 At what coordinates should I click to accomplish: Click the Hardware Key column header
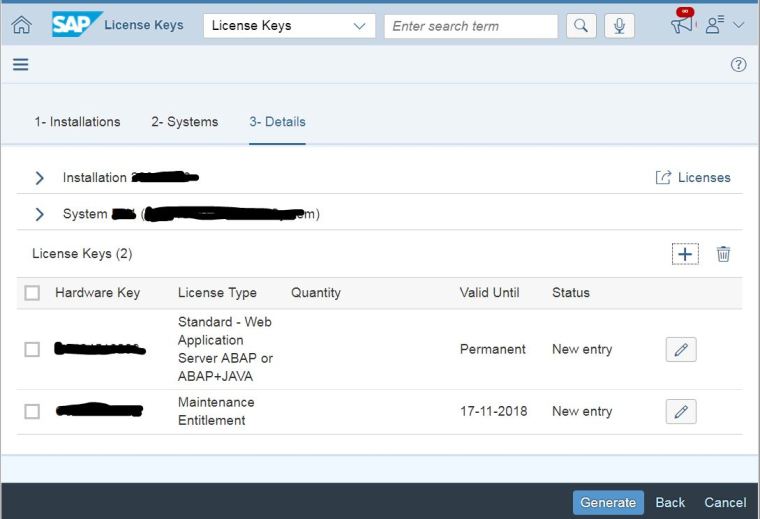[97, 293]
